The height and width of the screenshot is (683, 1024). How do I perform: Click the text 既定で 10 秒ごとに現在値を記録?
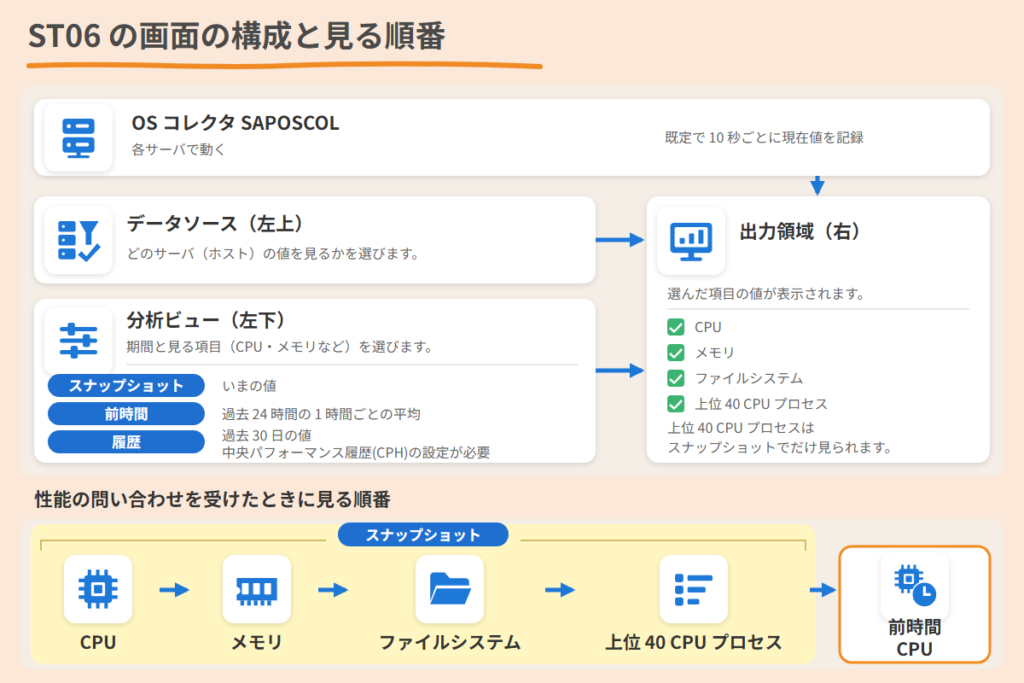pyautogui.click(x=764, y=138)
